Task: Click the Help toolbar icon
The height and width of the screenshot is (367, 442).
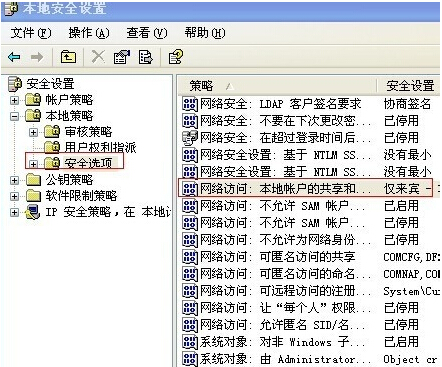Action: [176, 57]
